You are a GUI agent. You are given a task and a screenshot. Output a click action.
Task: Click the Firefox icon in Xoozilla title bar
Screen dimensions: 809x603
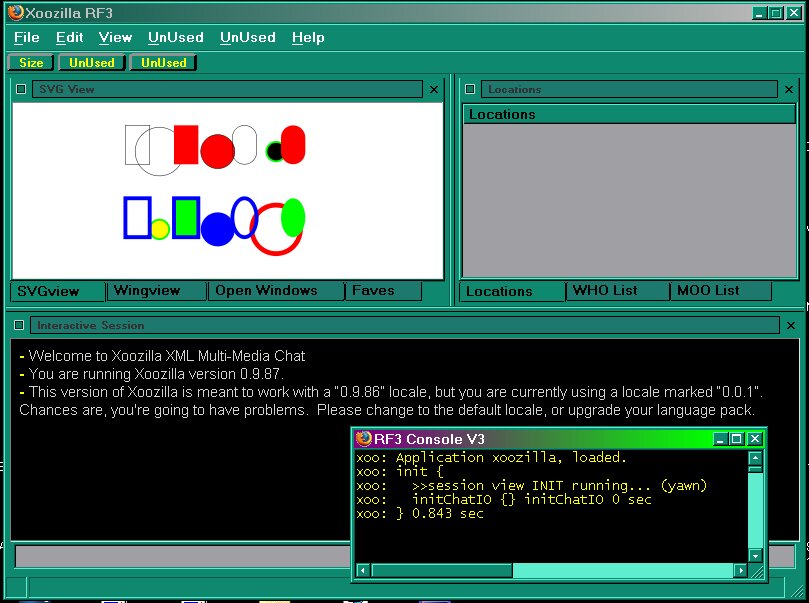16,12
